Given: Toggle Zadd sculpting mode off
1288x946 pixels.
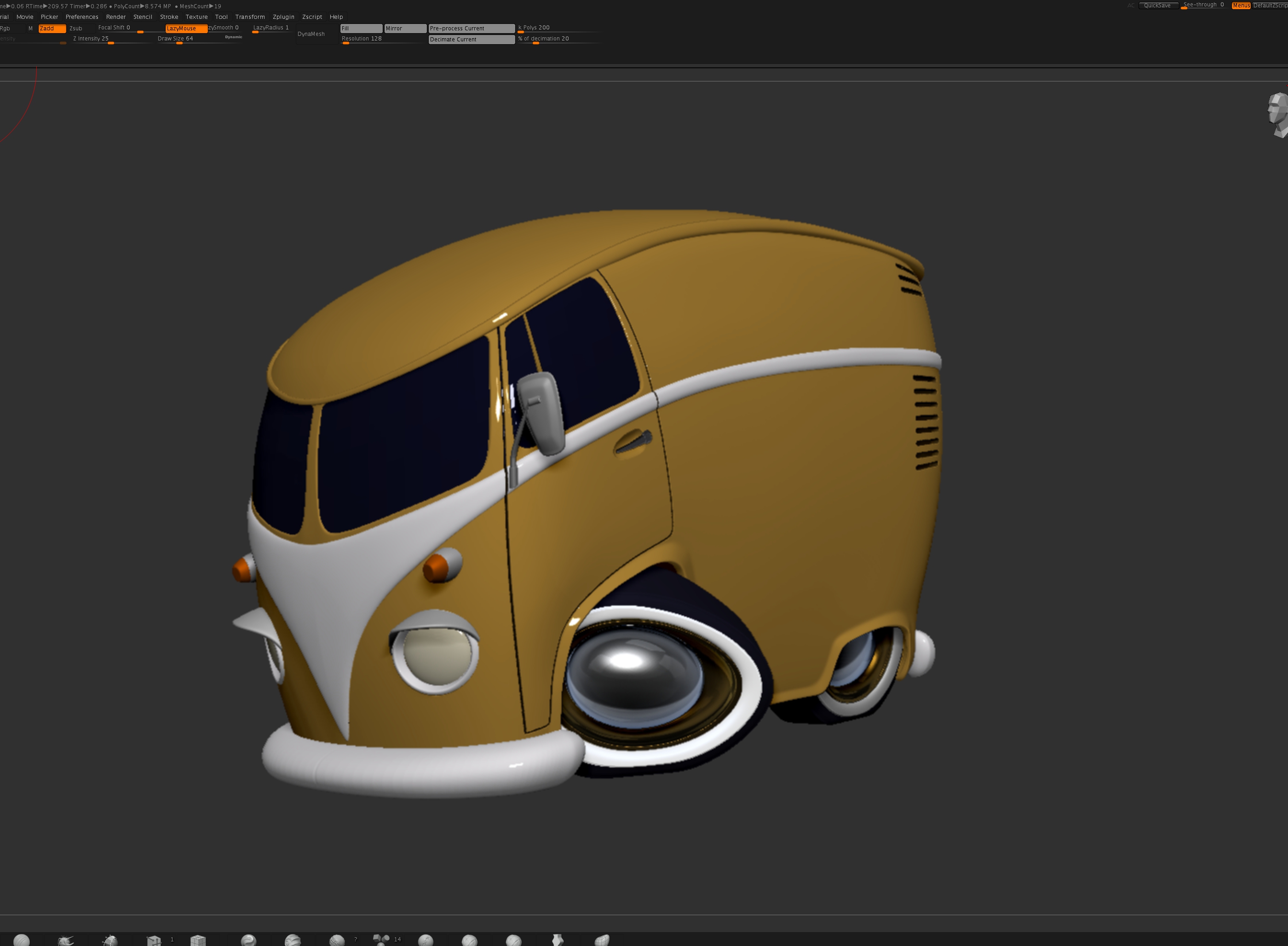Looking at the screenshot, I should coord(52,28).
